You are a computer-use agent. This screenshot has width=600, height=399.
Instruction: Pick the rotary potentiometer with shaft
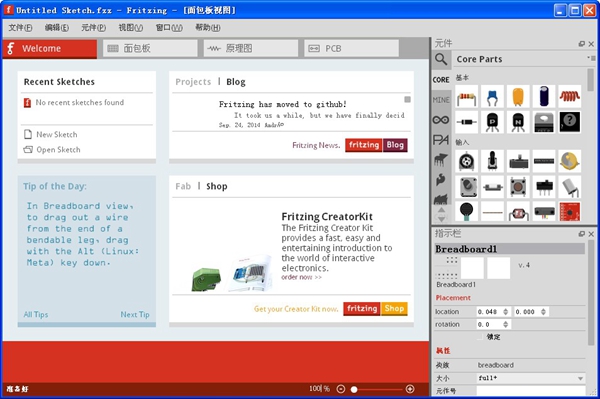(492, 161)
